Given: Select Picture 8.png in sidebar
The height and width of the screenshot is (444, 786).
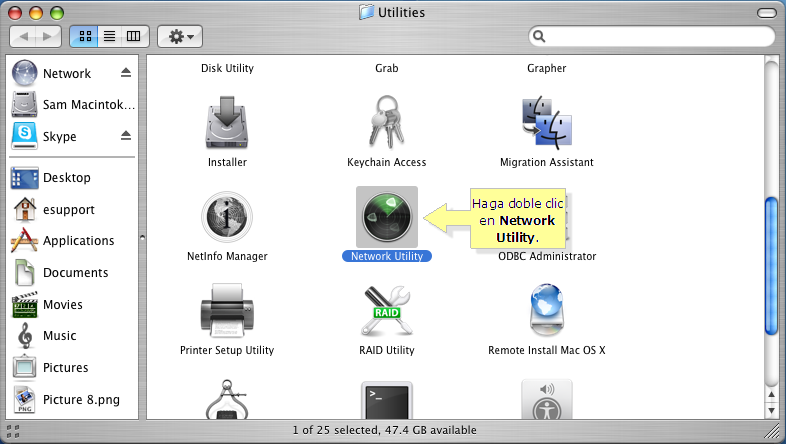Looking at the screenshot, I should click(x=66, y=399).
